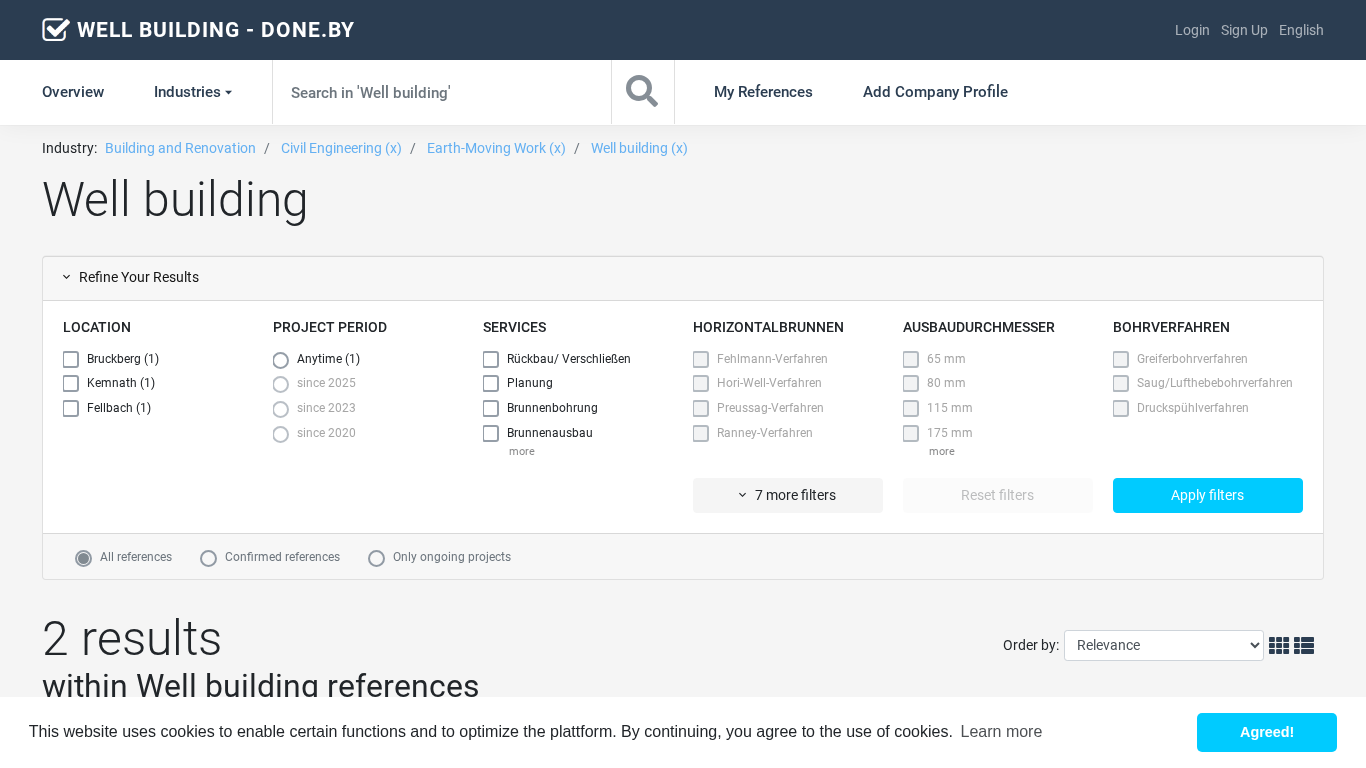
Task: Select All references radio button
Action: pos(84,558)
